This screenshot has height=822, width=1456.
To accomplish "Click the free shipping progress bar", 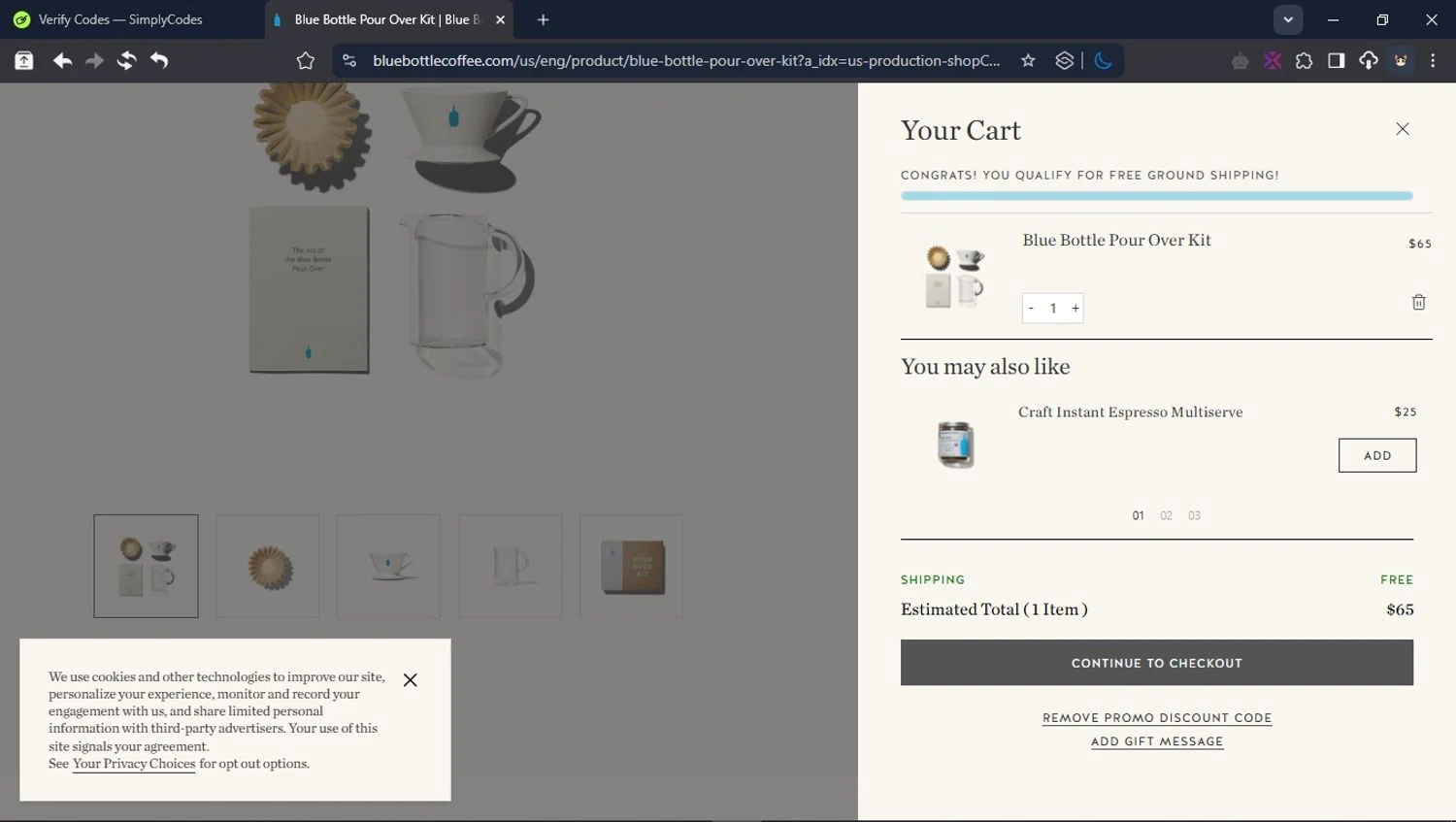I will coord(1156,196).
